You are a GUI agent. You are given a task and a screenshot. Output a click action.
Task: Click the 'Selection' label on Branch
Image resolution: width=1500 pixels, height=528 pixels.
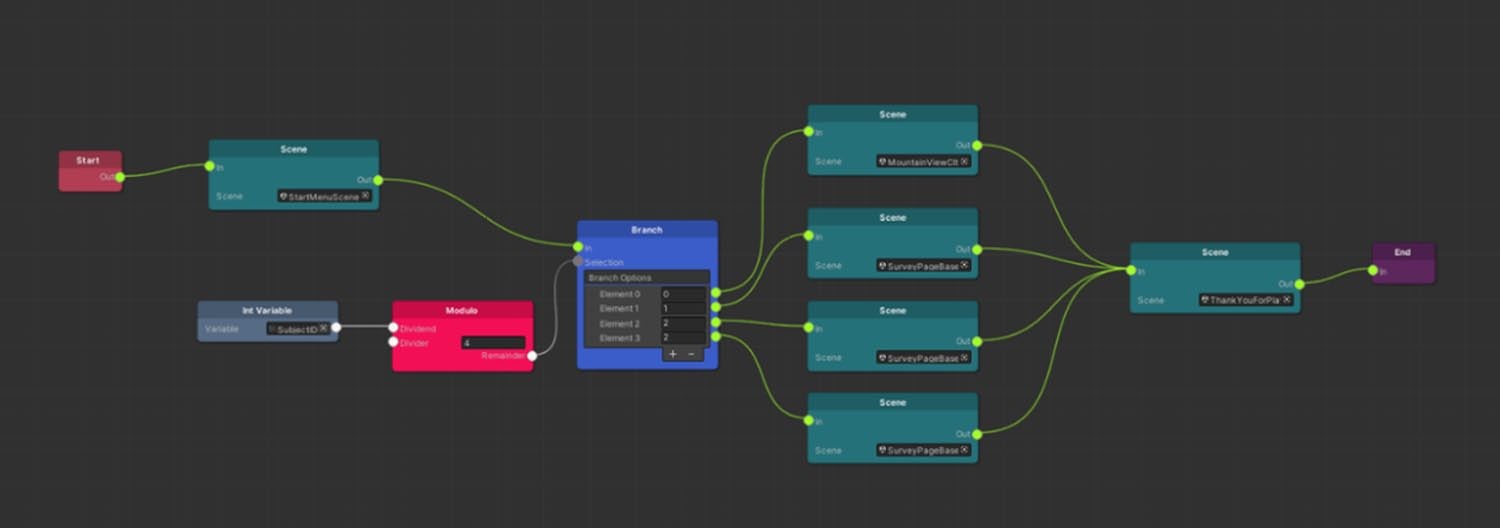click(604, 262)
